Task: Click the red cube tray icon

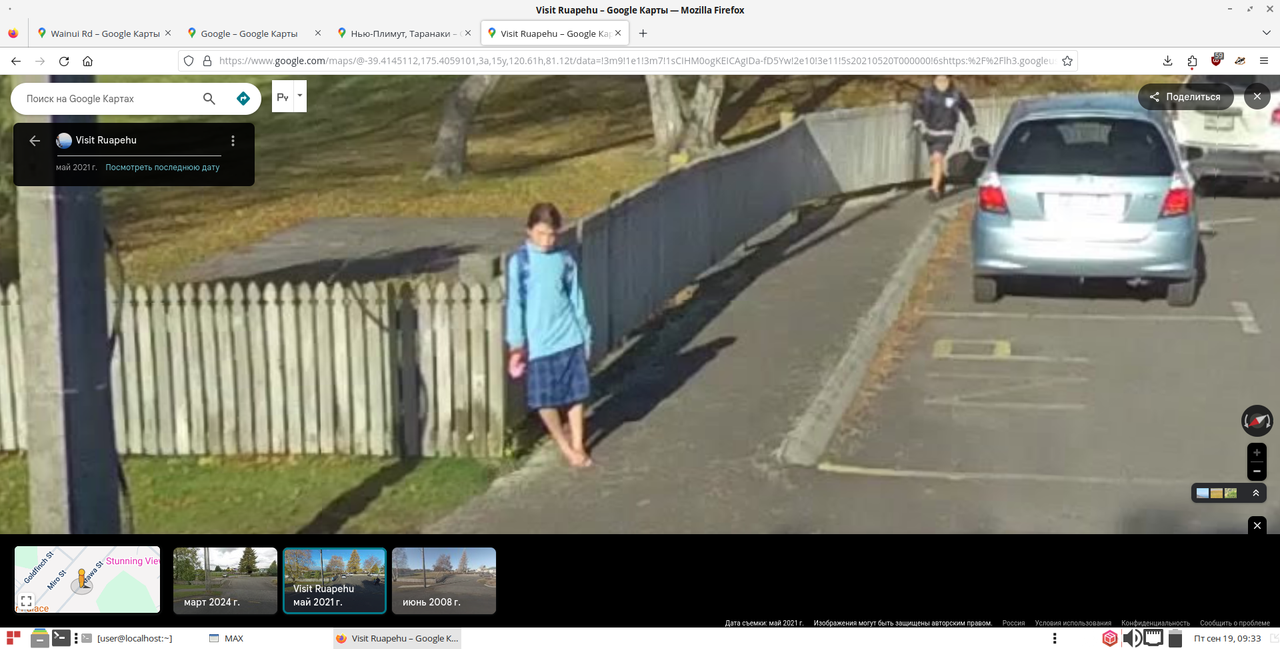Action: (x=1110, y=638)
